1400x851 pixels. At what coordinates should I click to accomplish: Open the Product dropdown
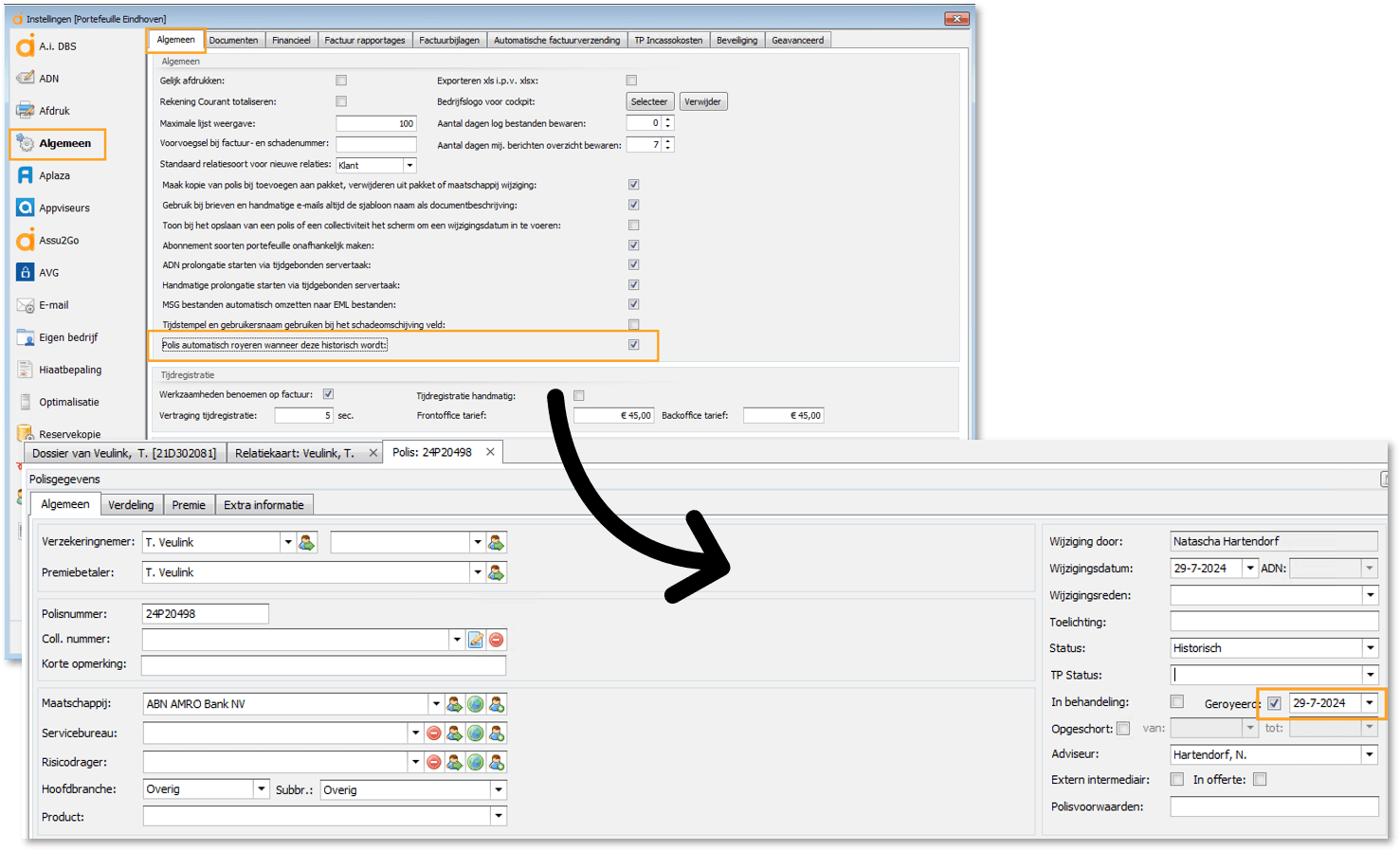click(x=499, y=816)
